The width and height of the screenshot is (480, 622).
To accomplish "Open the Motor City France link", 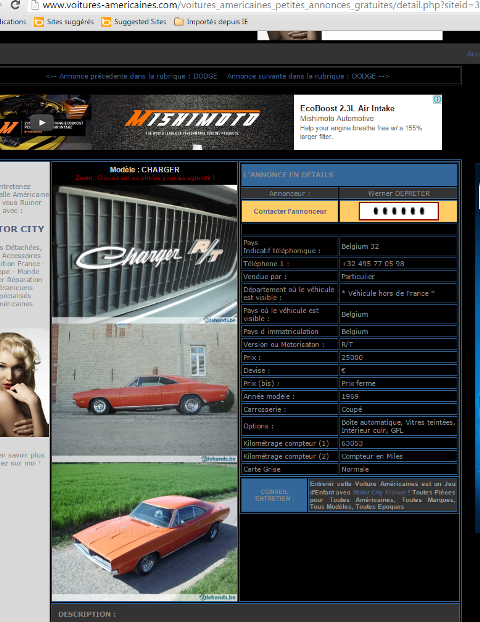I will 379,492.
